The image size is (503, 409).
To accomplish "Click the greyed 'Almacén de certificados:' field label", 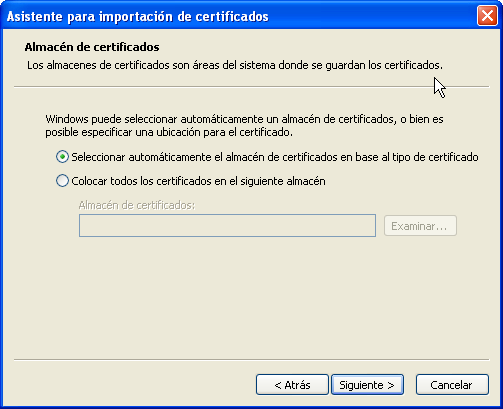I will pos(137,205).
